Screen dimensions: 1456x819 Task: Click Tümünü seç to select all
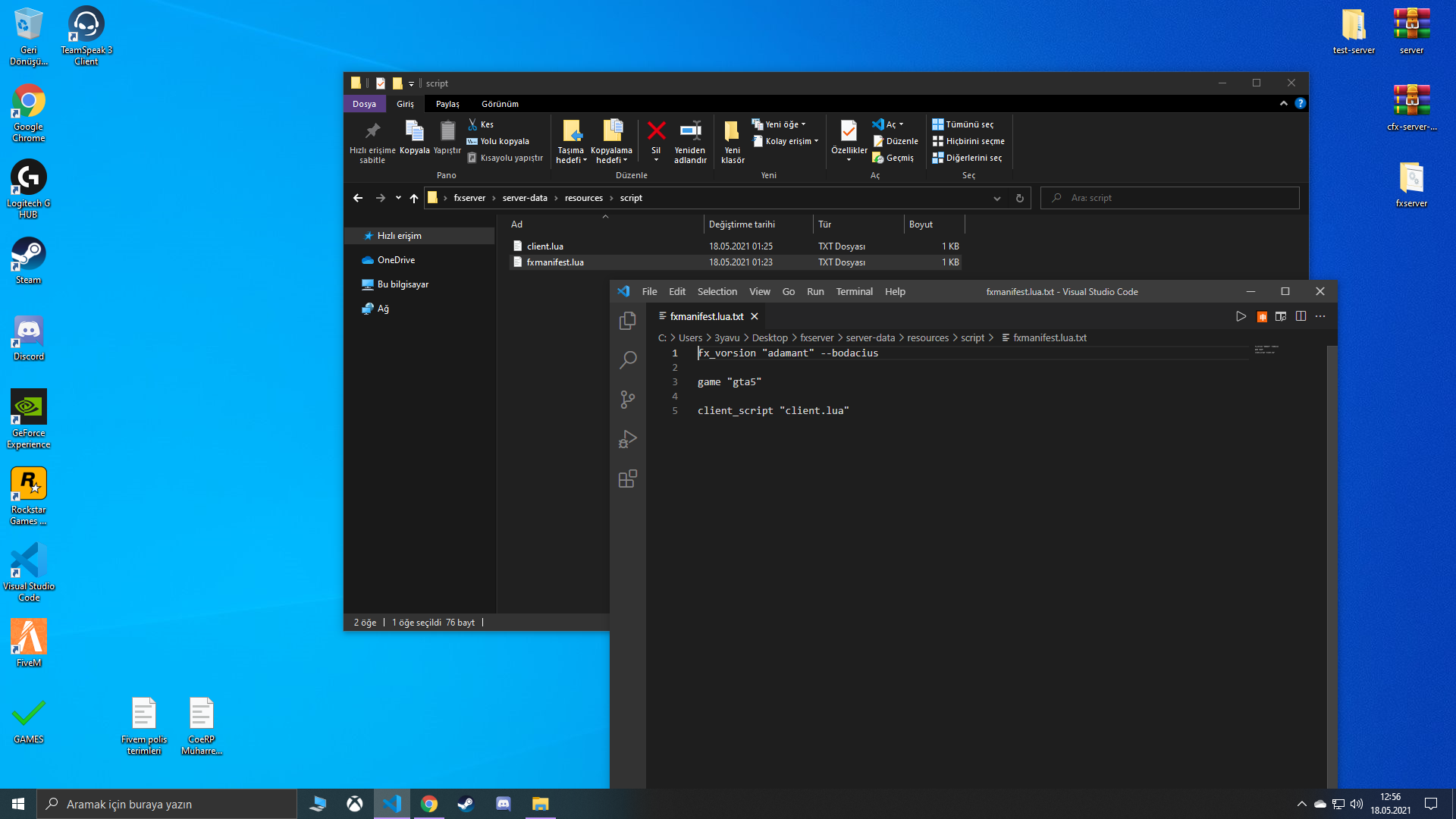(x=963, y=124)
